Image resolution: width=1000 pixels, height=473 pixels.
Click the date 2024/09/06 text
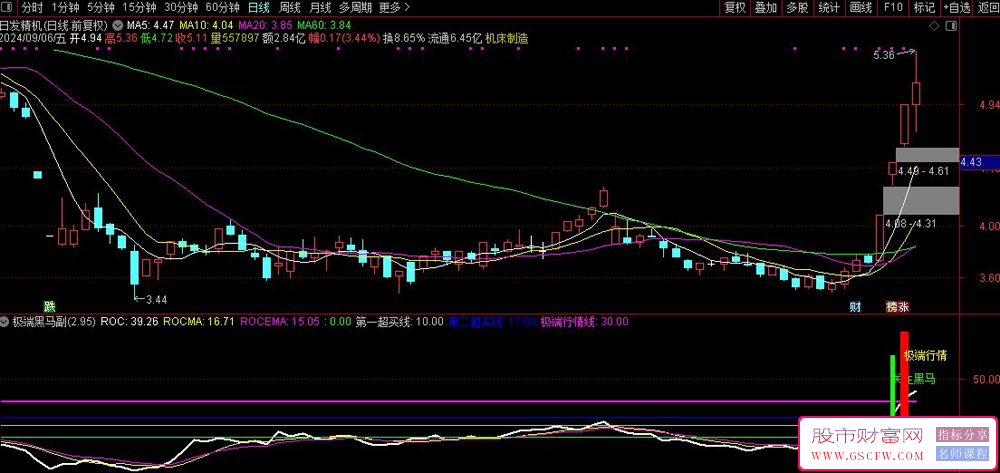pos(27,38)
